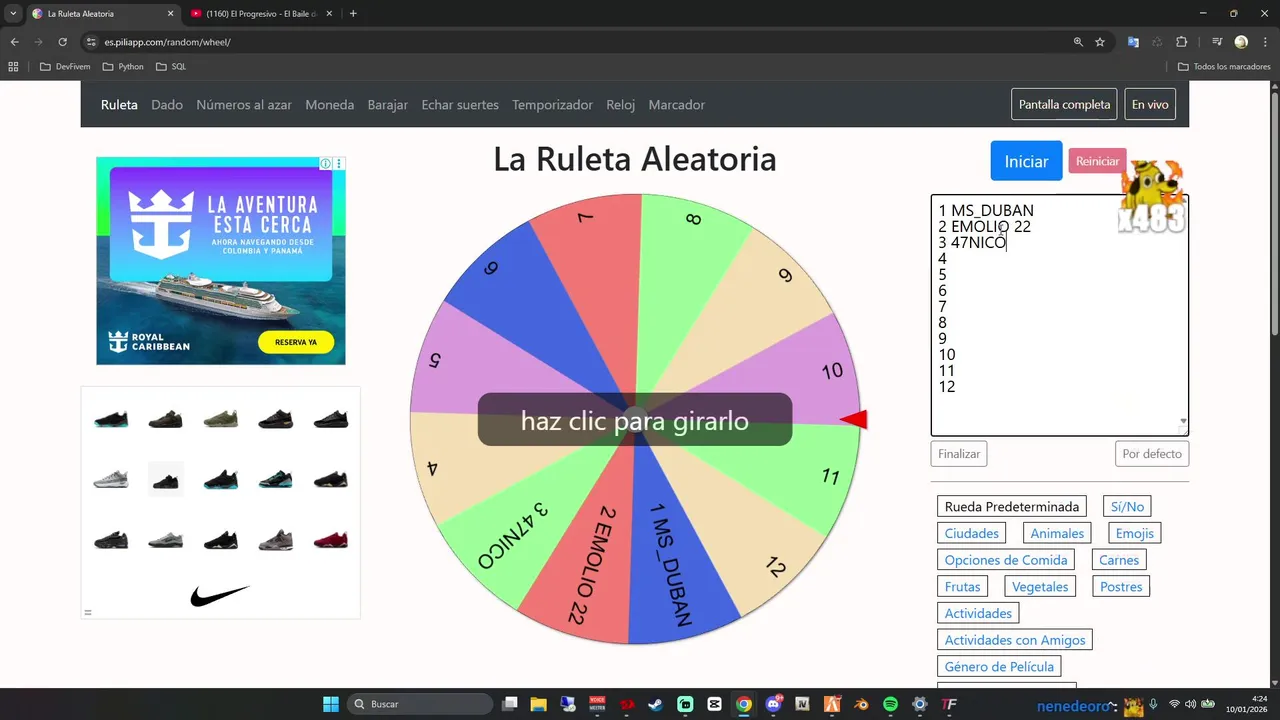Screen dimensions: 1280x720
Task: Click the microphone icon in system tray
Action: [x=1153, y=704]
